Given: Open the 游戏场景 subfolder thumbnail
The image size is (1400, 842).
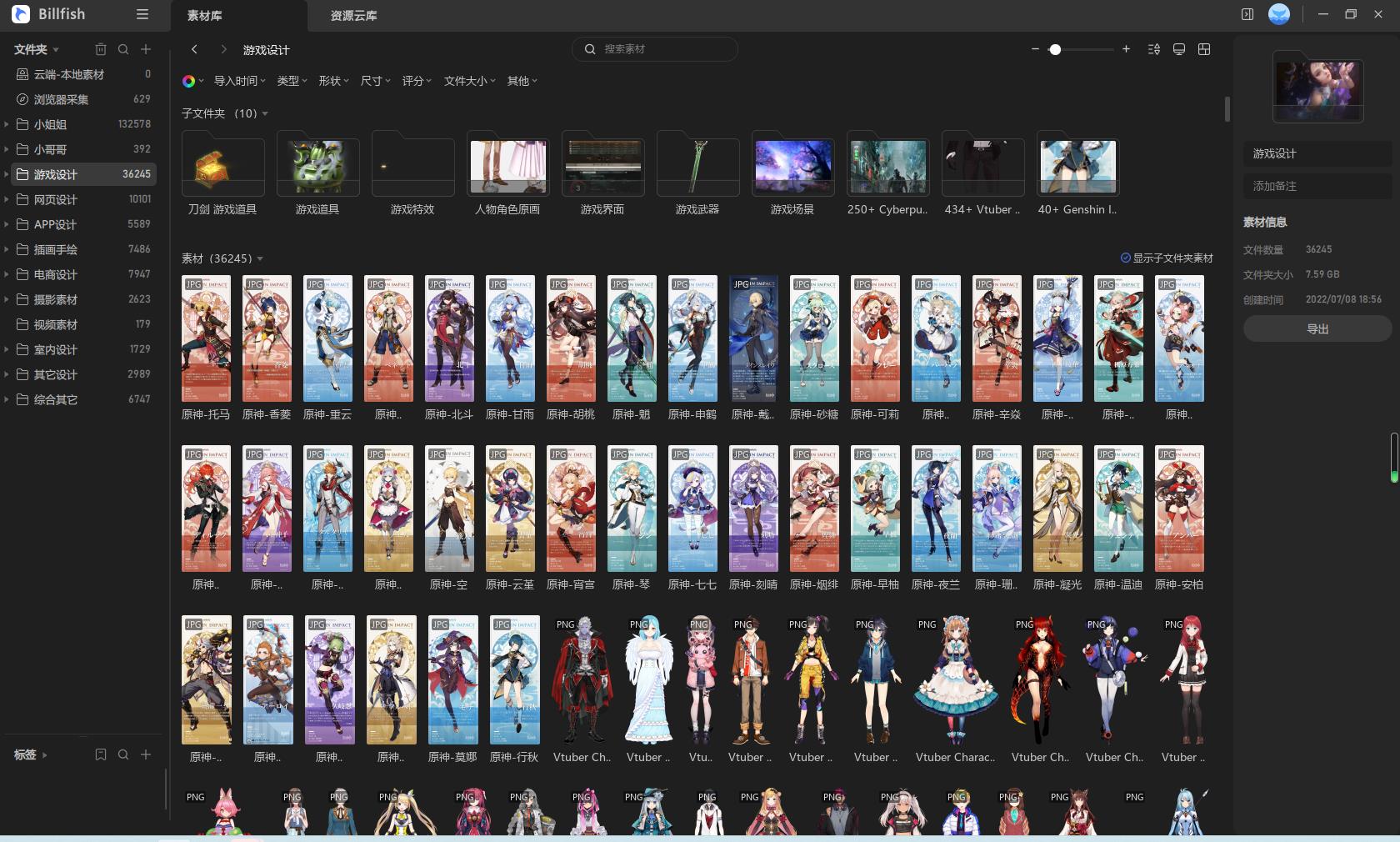Looking at the screenshot, I should click(x=792, y=165).
